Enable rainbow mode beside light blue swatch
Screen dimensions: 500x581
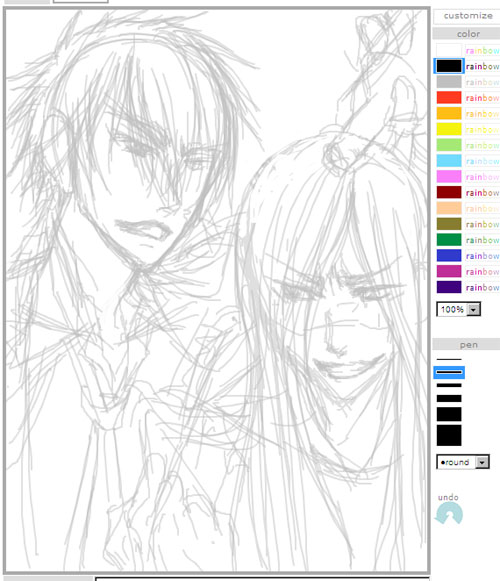click(483, 161)
